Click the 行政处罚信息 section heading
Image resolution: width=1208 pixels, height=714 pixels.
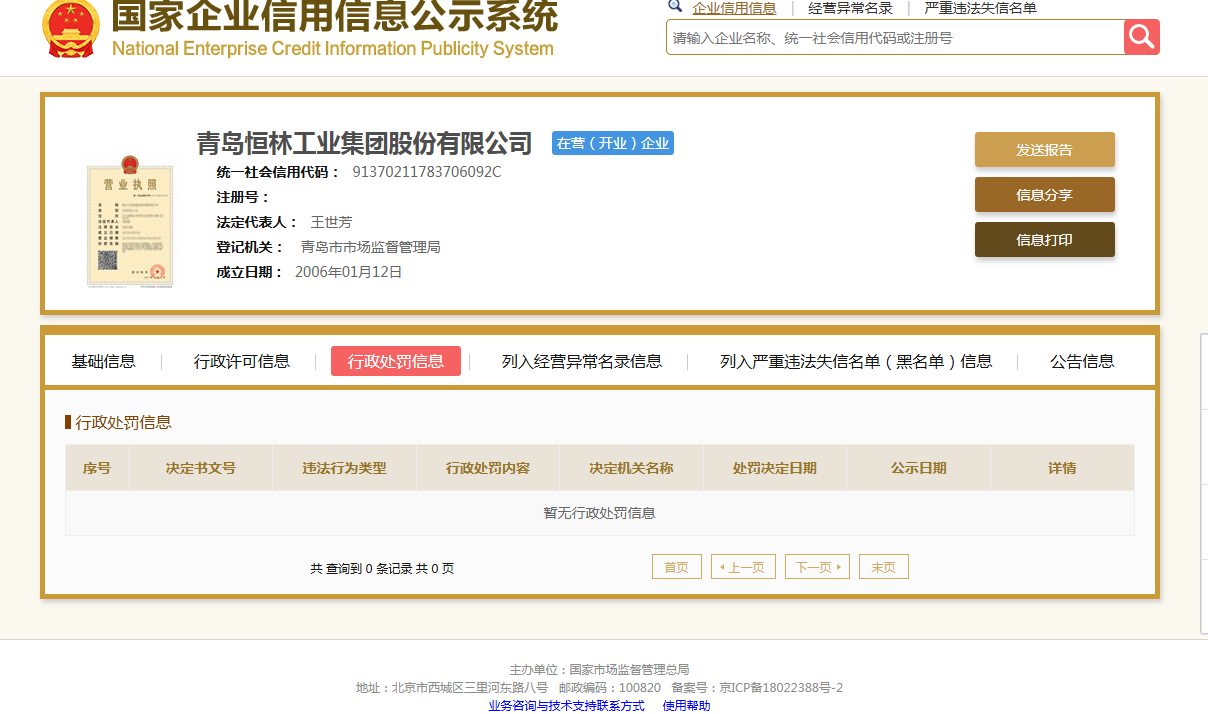coord(123,422)
